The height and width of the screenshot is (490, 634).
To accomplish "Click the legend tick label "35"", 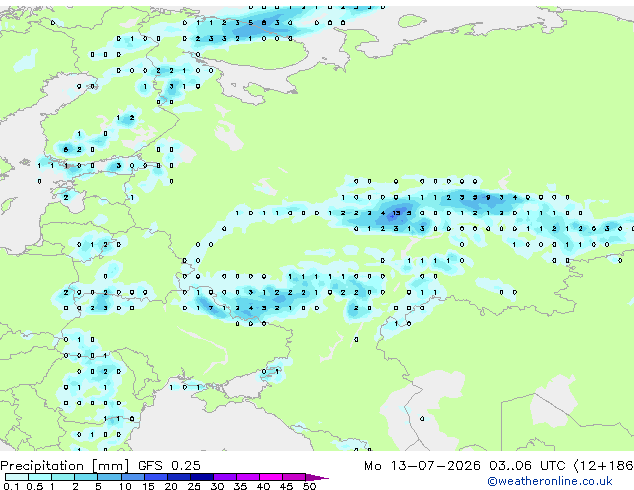I will 240,486.
